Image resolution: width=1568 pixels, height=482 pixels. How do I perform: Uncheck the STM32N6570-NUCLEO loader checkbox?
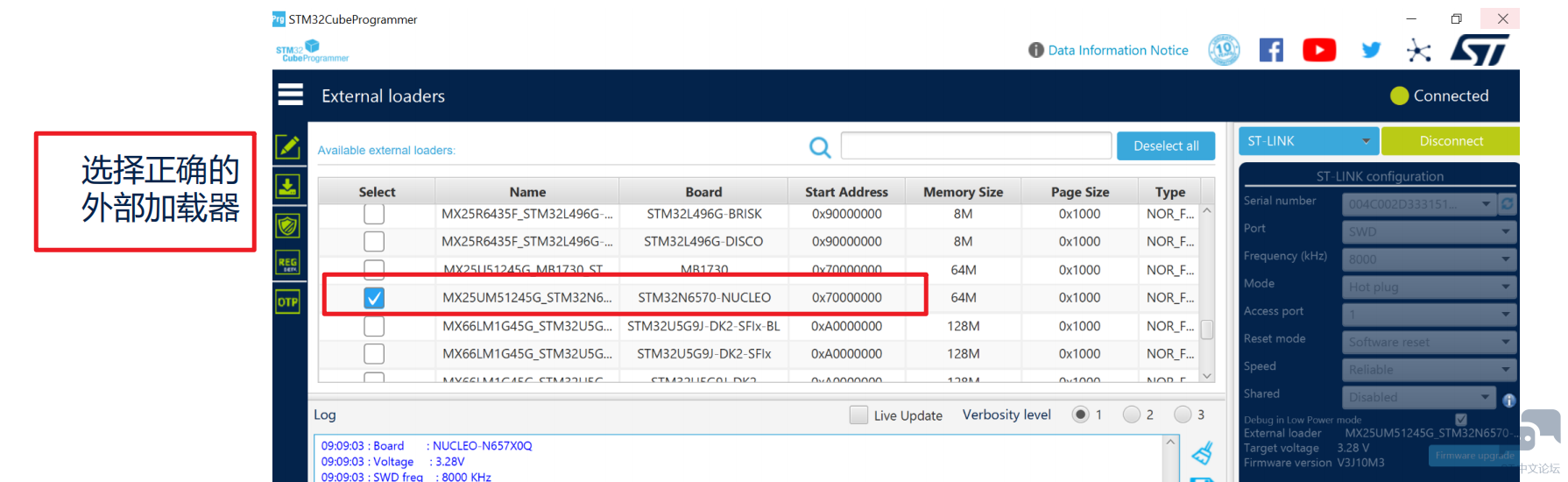(x=374, y=298)
